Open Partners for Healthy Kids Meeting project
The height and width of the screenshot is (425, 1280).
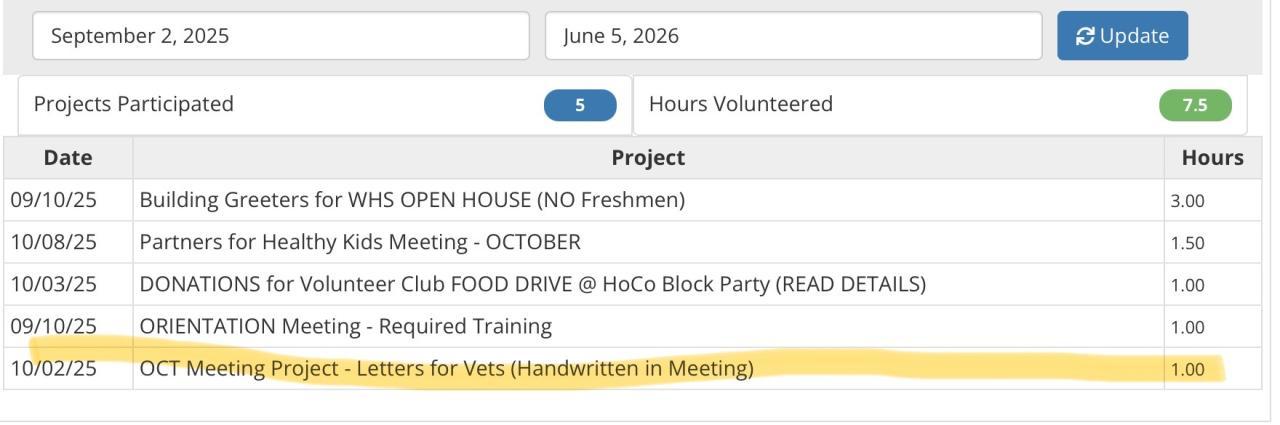point(360,242)
